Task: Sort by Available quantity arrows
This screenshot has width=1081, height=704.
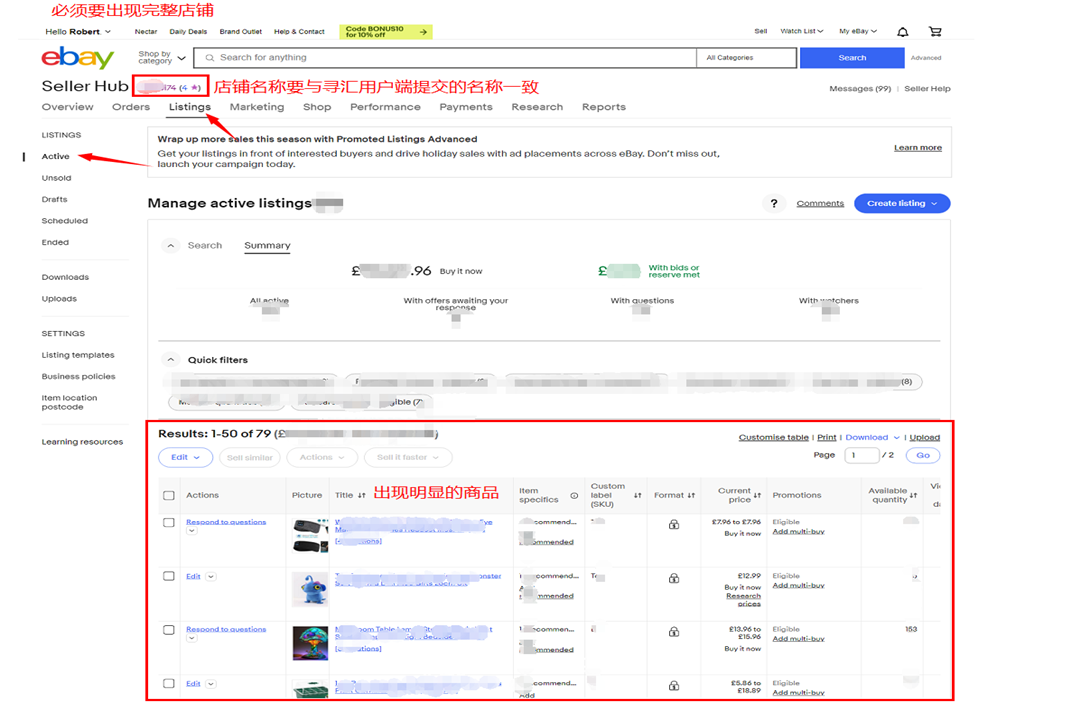Action: click(913, 495)
